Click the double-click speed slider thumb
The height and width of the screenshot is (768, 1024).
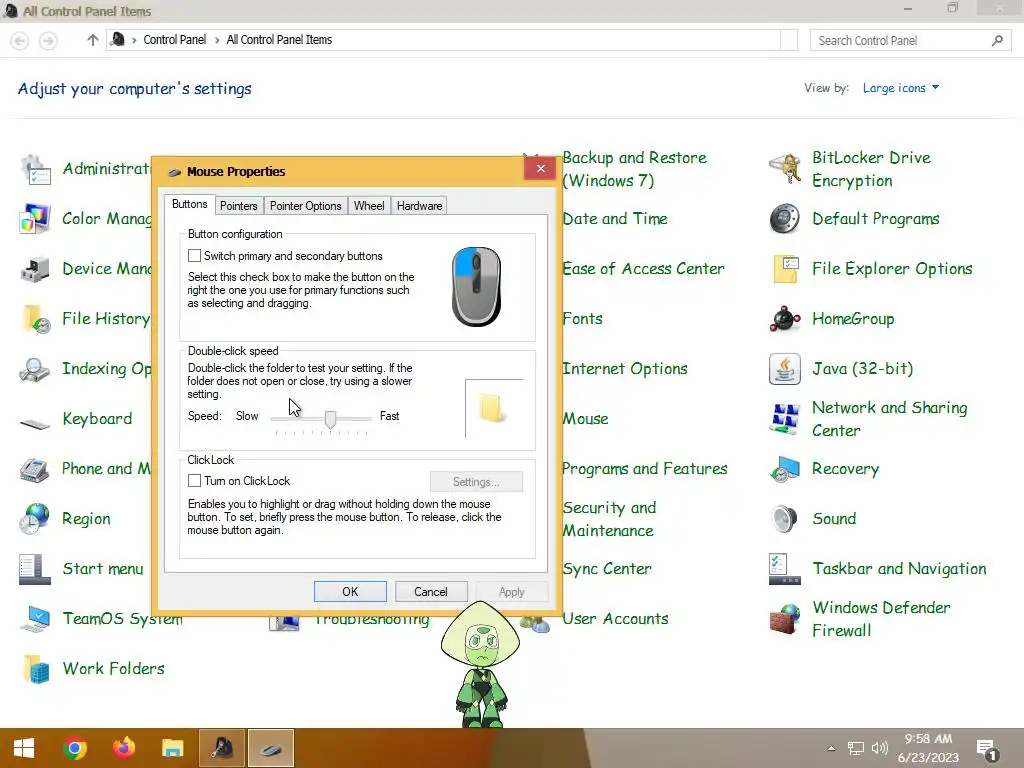click(x=330, y=420)
